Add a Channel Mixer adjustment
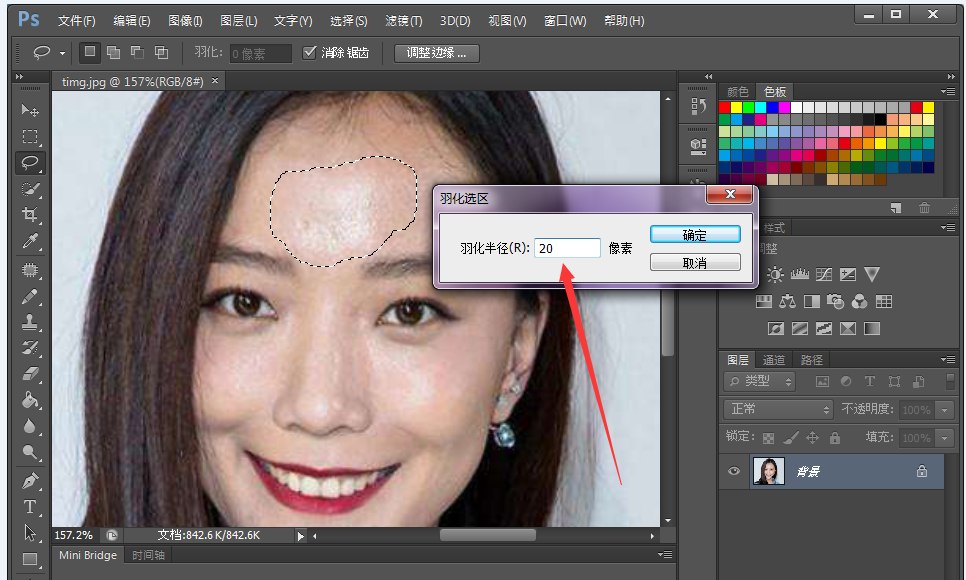This screenshot has height=580, width=966. 859,301
